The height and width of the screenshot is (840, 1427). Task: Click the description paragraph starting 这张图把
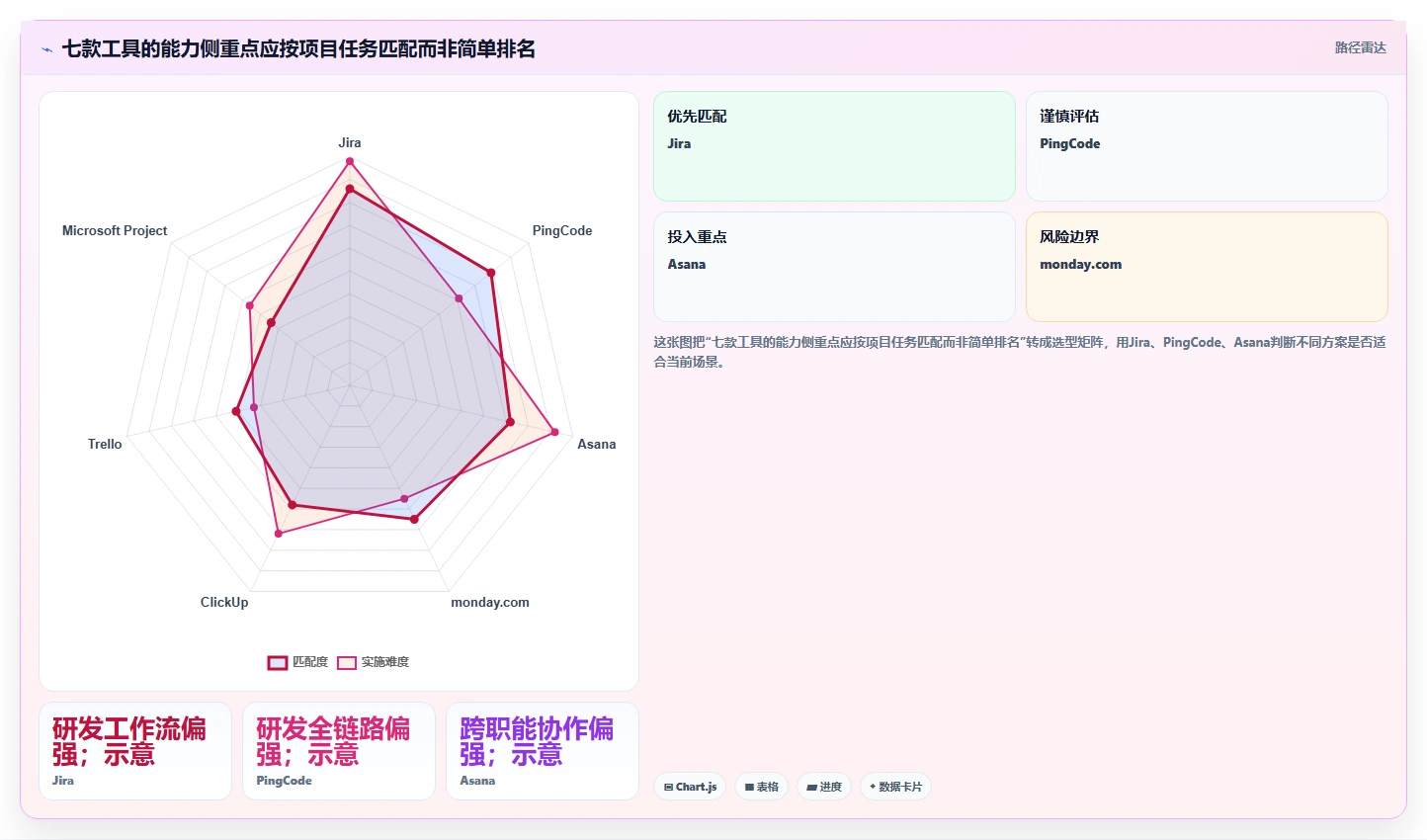[1020, 352]
